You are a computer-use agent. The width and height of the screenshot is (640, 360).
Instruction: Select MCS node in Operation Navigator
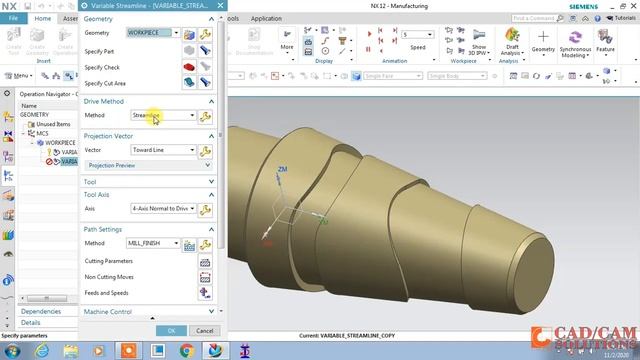point(42,133)
